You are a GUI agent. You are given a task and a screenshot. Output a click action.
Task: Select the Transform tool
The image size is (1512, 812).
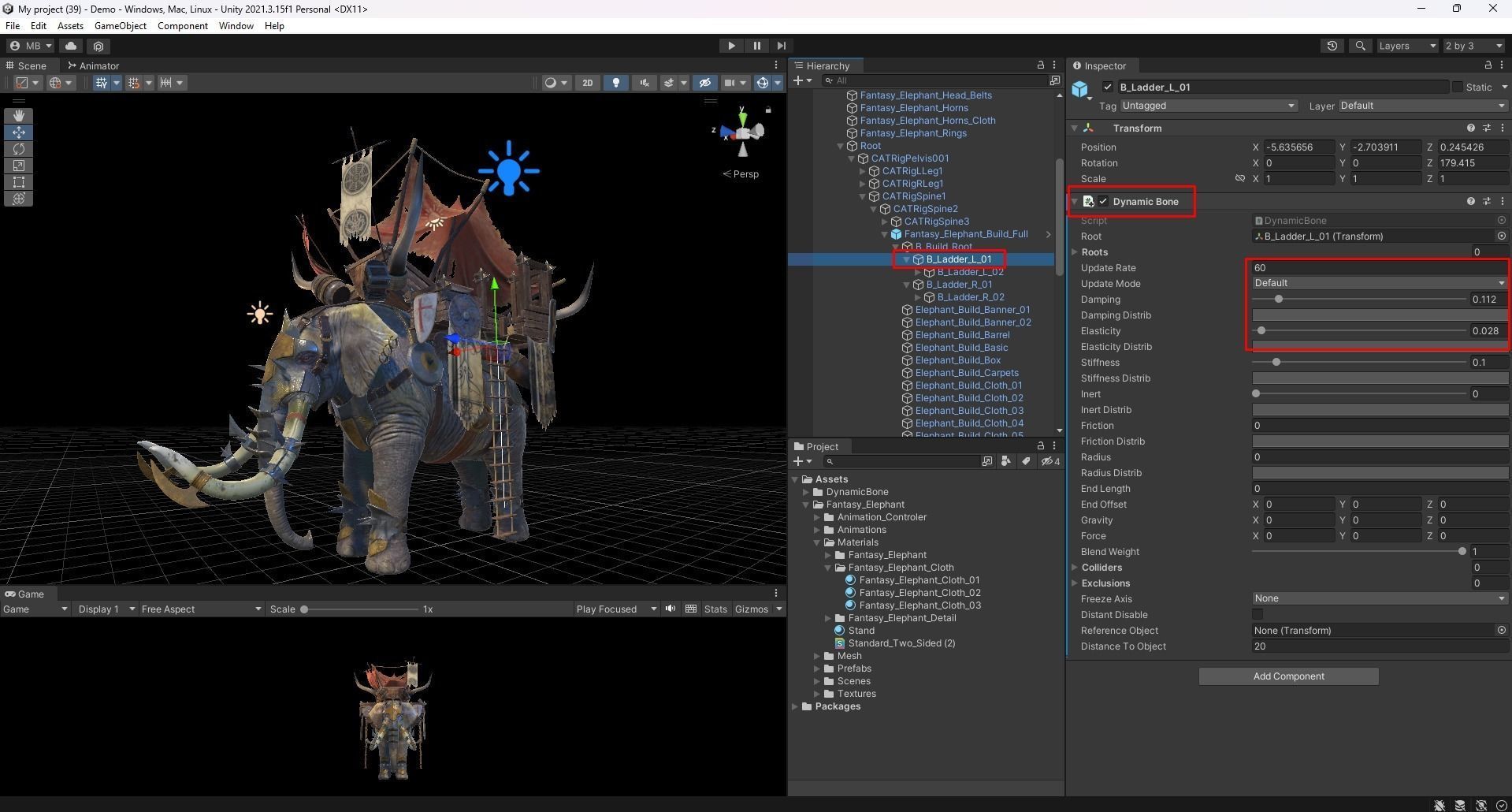[x=19, y=199]
